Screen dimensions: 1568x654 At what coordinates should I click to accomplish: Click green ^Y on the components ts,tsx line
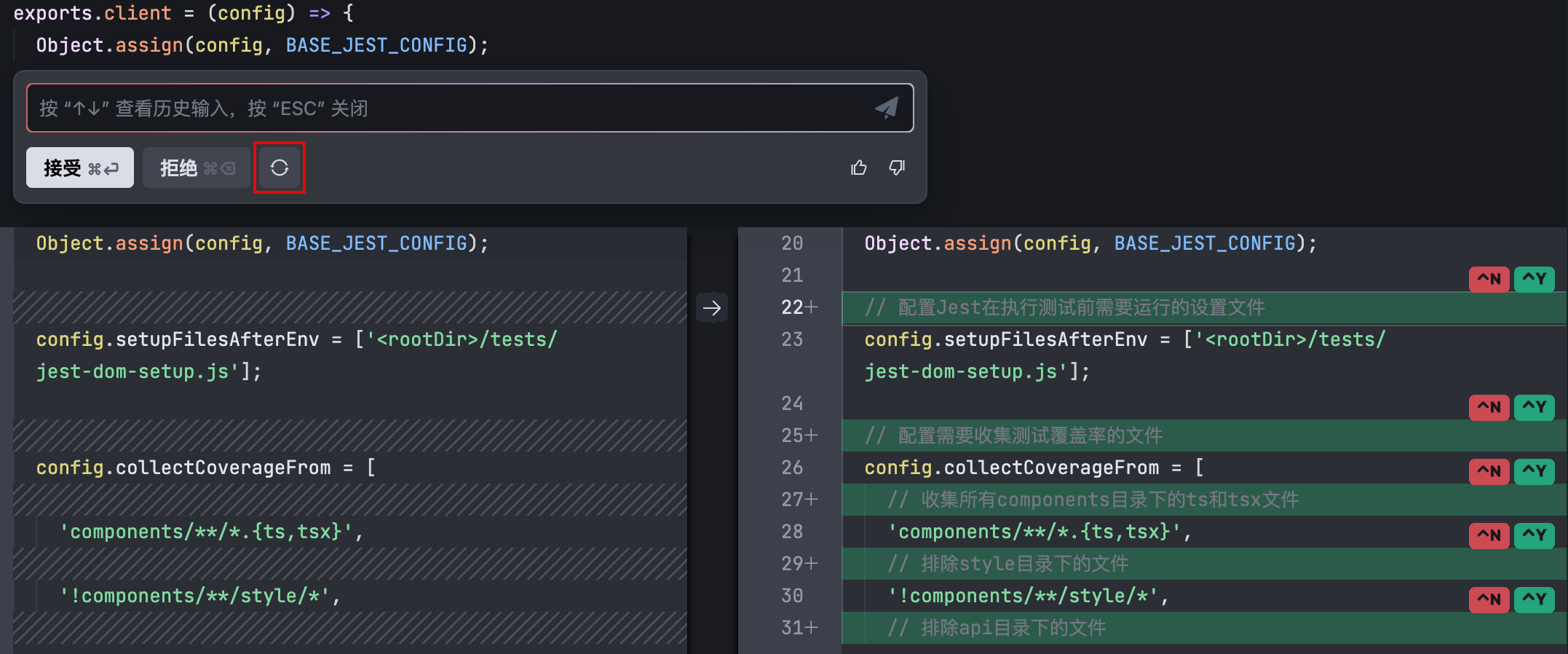tap(1534, 535)
